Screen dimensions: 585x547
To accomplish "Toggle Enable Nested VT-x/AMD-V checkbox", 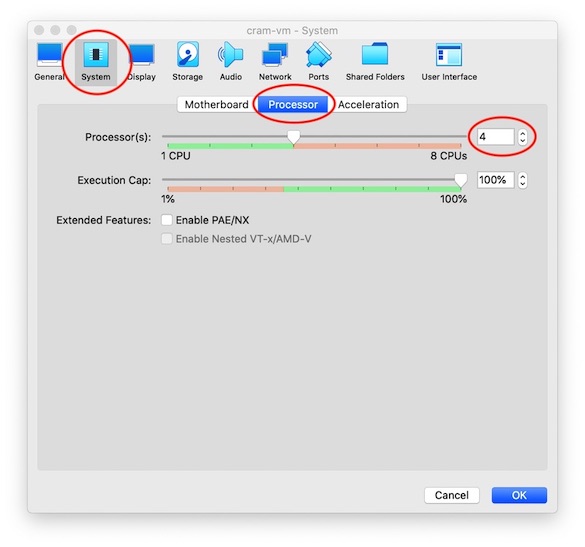I will tap(167, 239).
